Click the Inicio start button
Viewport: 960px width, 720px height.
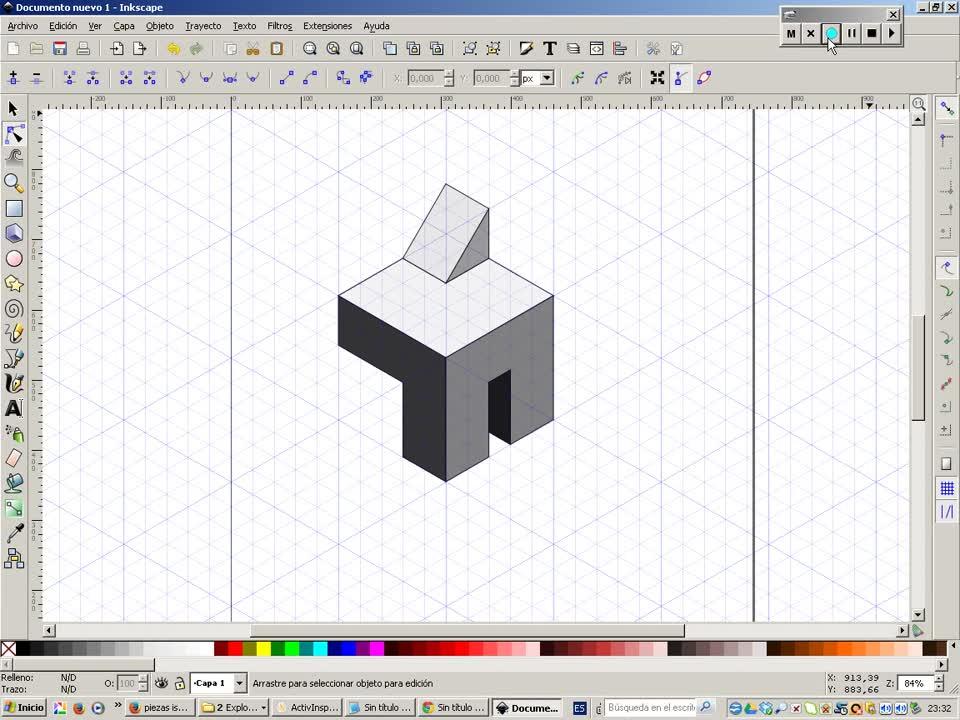coord(24,707)
